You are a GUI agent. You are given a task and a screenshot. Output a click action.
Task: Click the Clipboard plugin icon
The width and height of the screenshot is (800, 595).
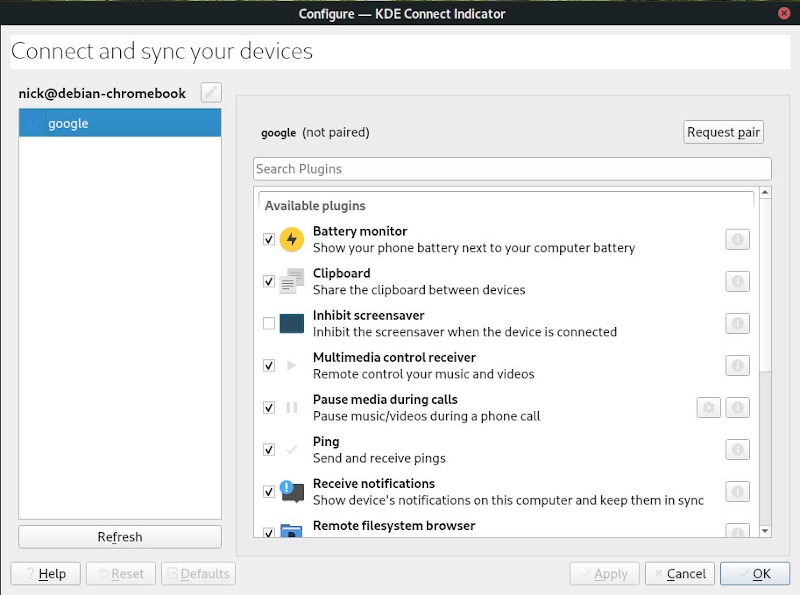coord(291,280)
